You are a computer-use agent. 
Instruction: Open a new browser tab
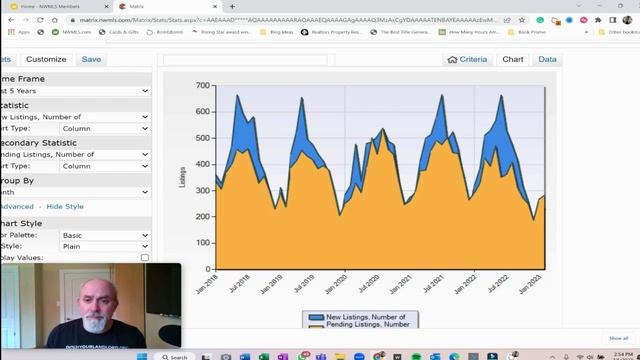[x=232, y=7]
